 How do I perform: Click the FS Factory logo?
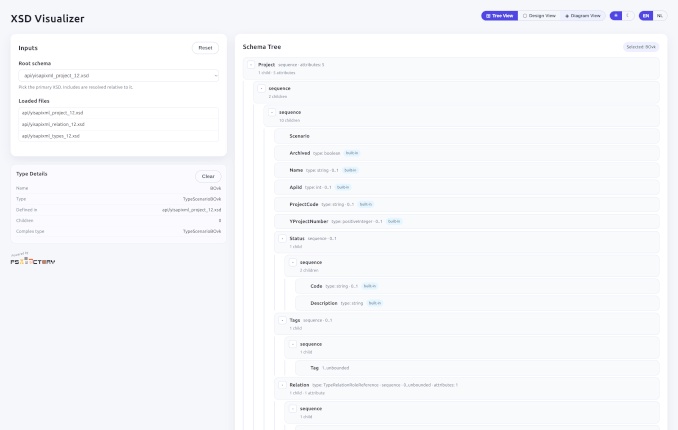point(33,260)
